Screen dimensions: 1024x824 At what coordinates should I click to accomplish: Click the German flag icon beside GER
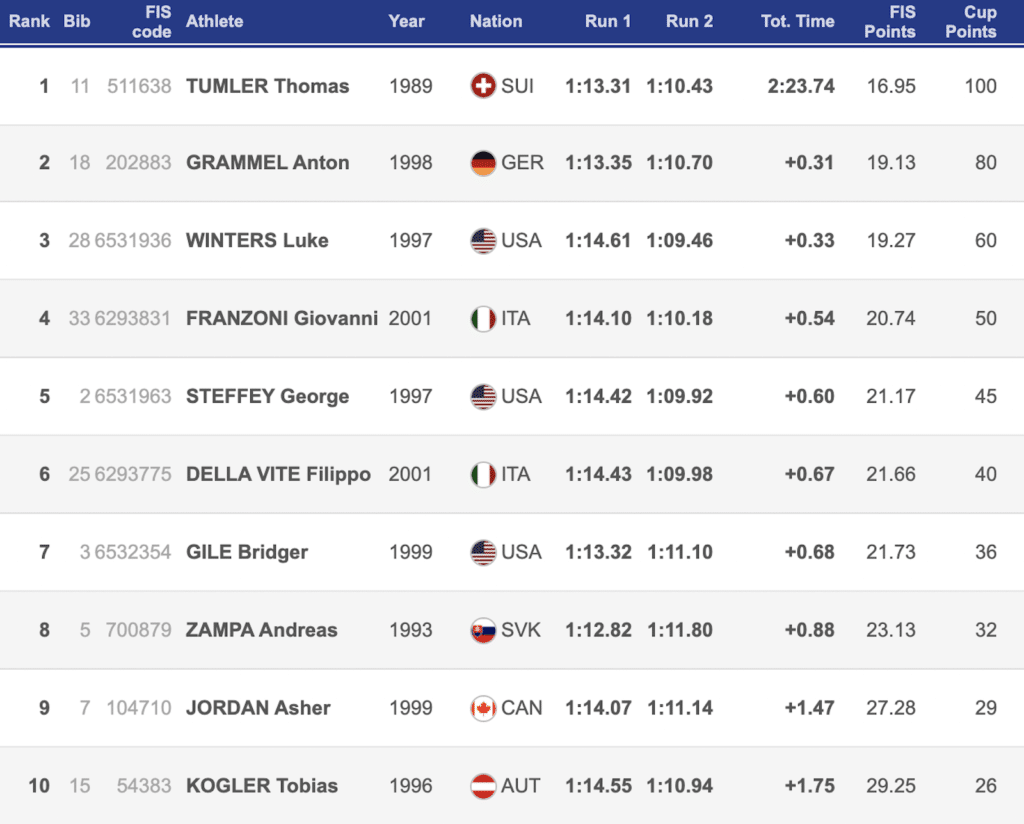pyautogui.click(x=483, y=163)
